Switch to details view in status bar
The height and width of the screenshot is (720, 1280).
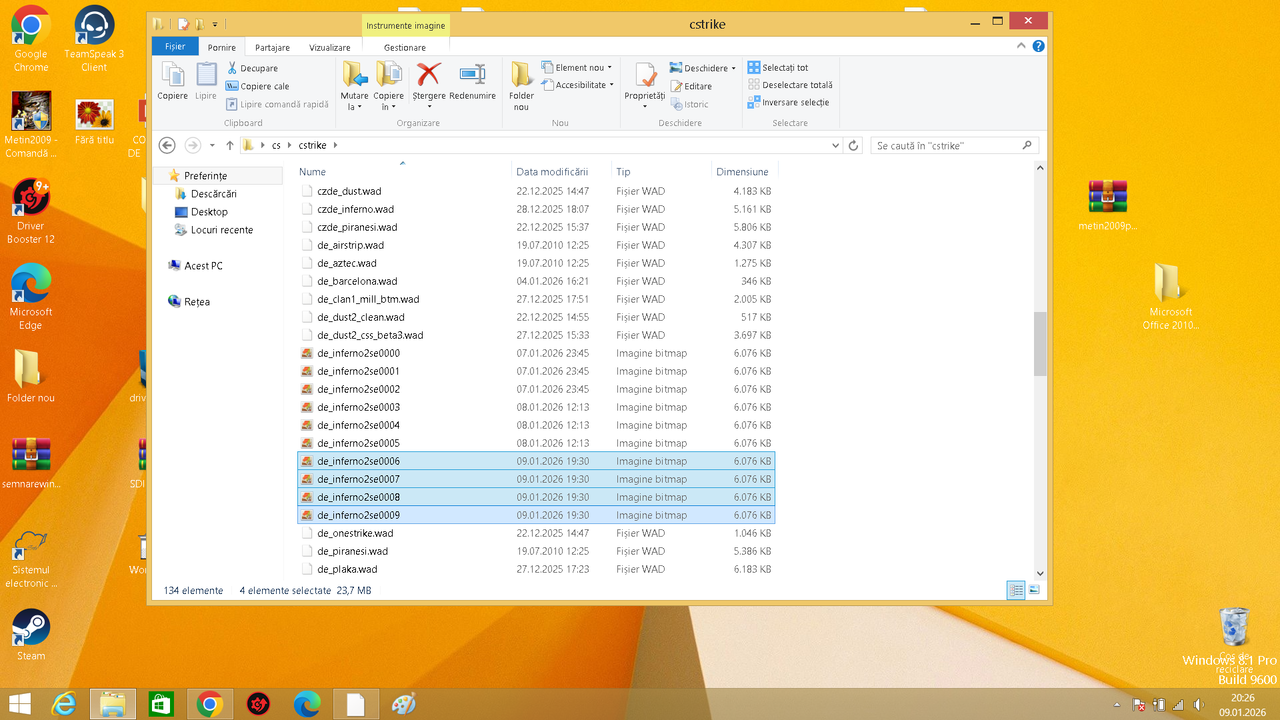[1016, 590]
